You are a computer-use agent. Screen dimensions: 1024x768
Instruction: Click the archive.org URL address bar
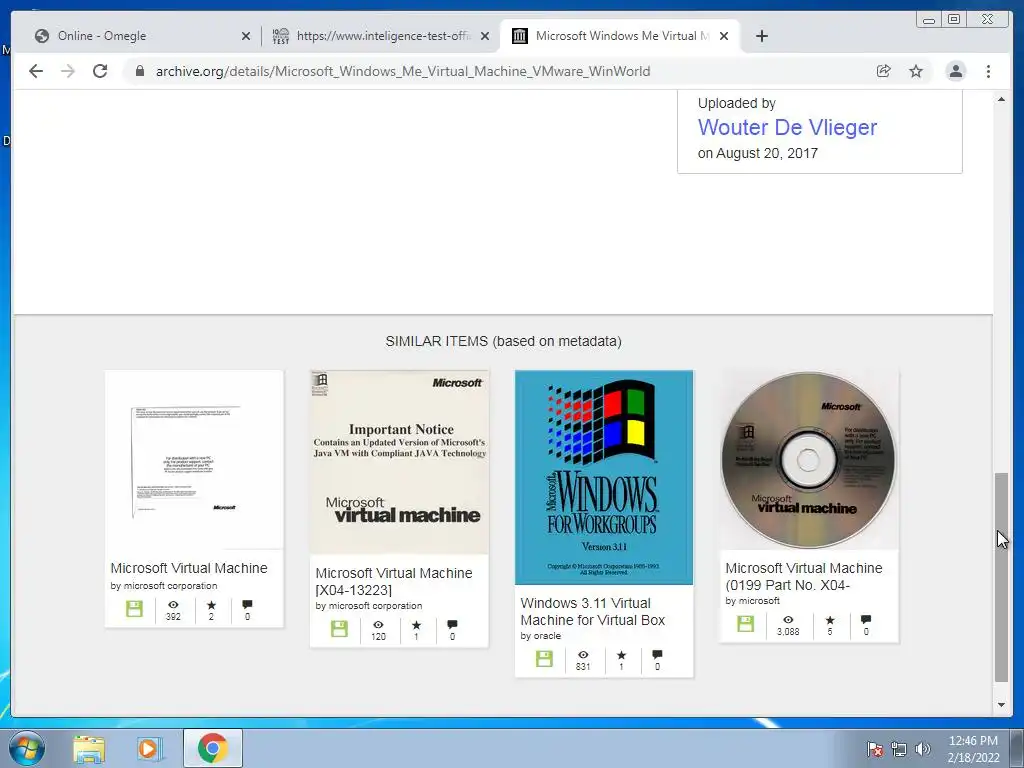pyautogui.click(x=402, y=71)
